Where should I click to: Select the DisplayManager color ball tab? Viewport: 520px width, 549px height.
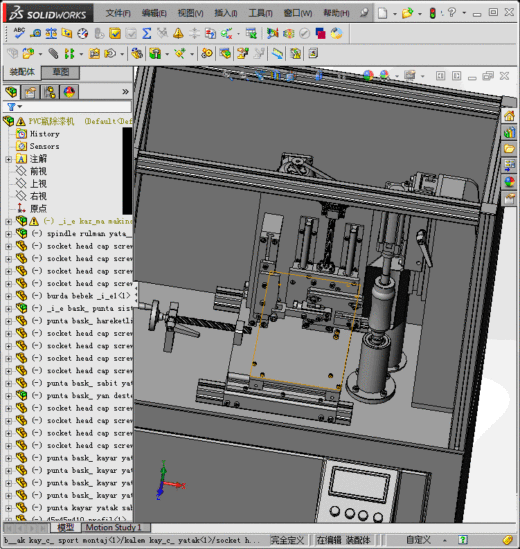[x=69, y=92]
